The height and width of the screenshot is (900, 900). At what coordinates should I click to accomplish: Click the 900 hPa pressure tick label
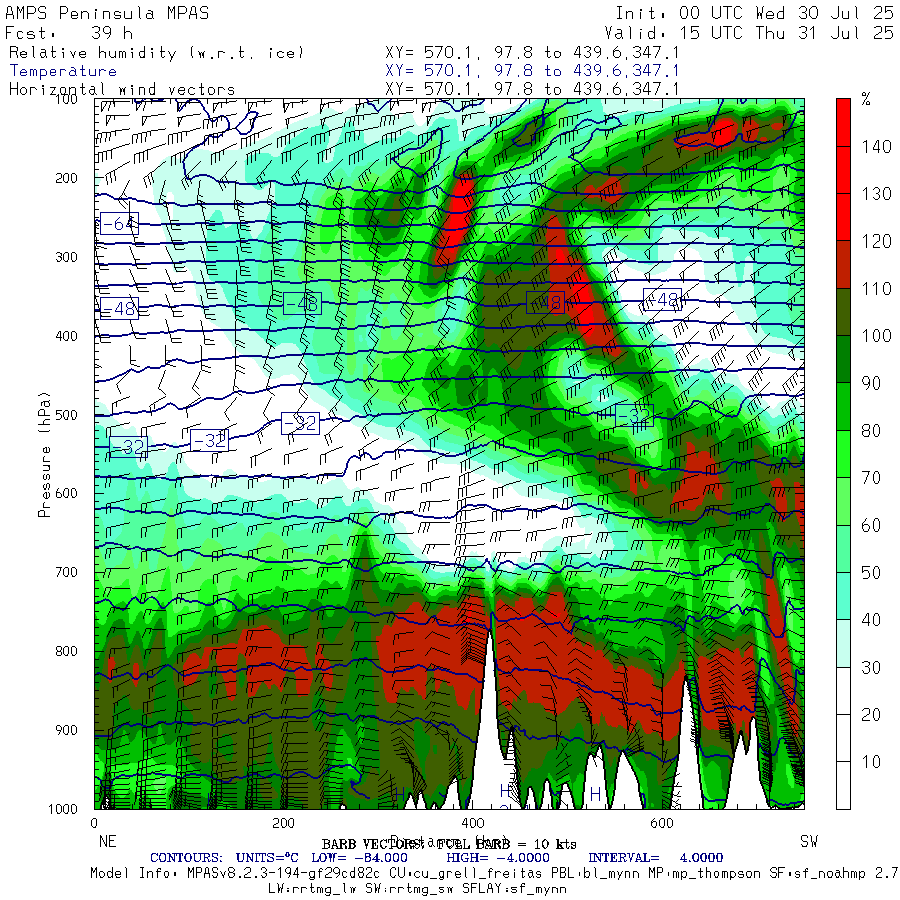point(66,730)
